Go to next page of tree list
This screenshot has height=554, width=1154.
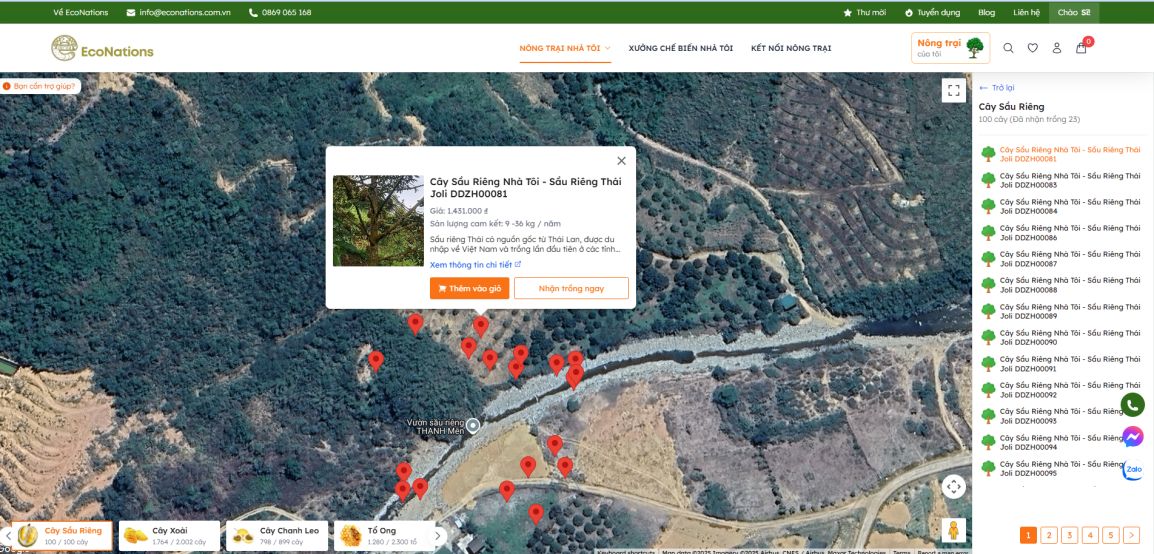click(x=1131, y=535)
